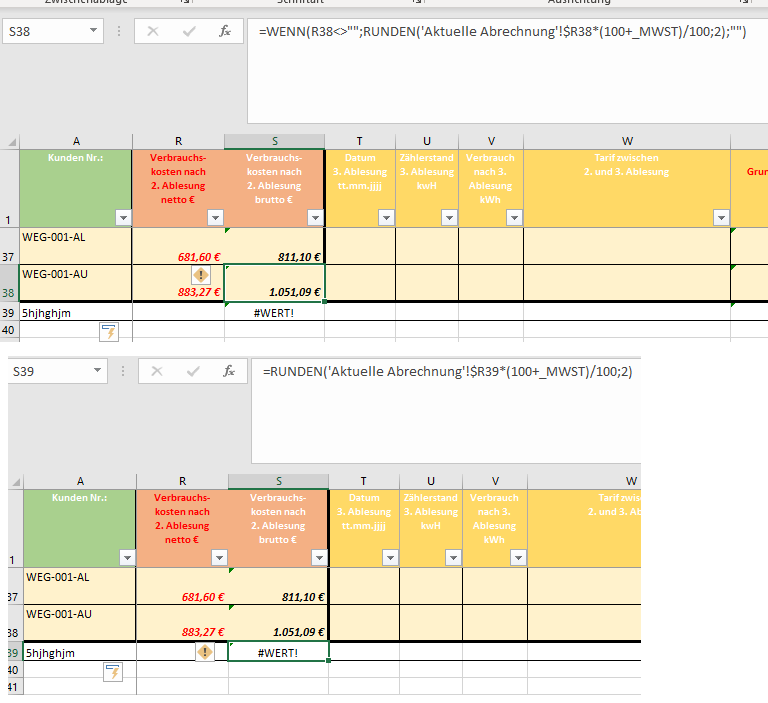Open the Tarif zwischen 2. und 3. Ablesung filter dropdown

pyautogui.click(x=721, y=217)
